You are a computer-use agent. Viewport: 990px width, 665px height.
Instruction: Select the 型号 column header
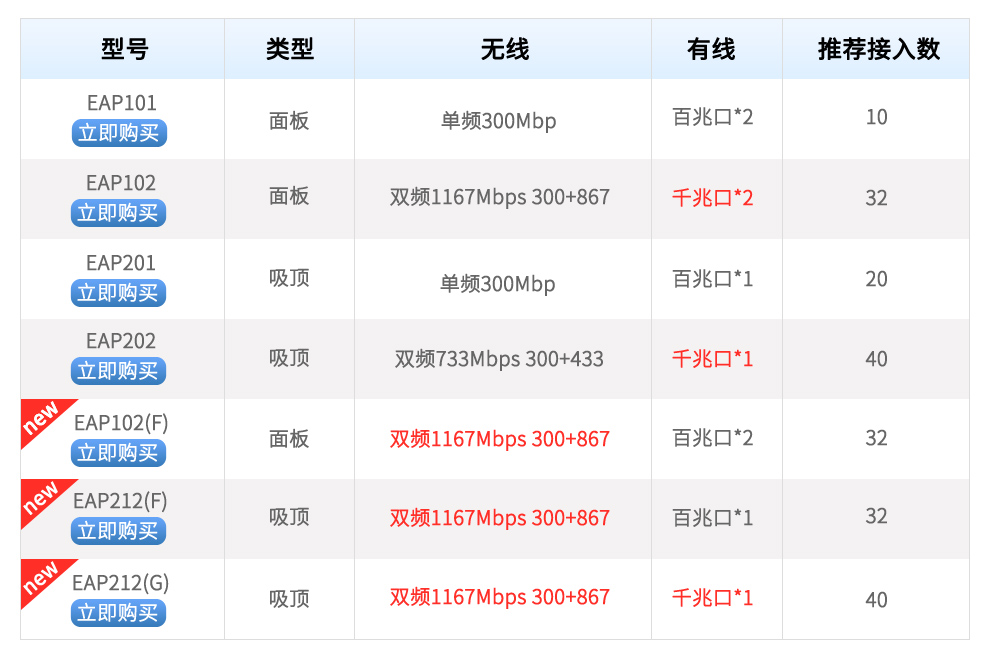coord(124,49)
